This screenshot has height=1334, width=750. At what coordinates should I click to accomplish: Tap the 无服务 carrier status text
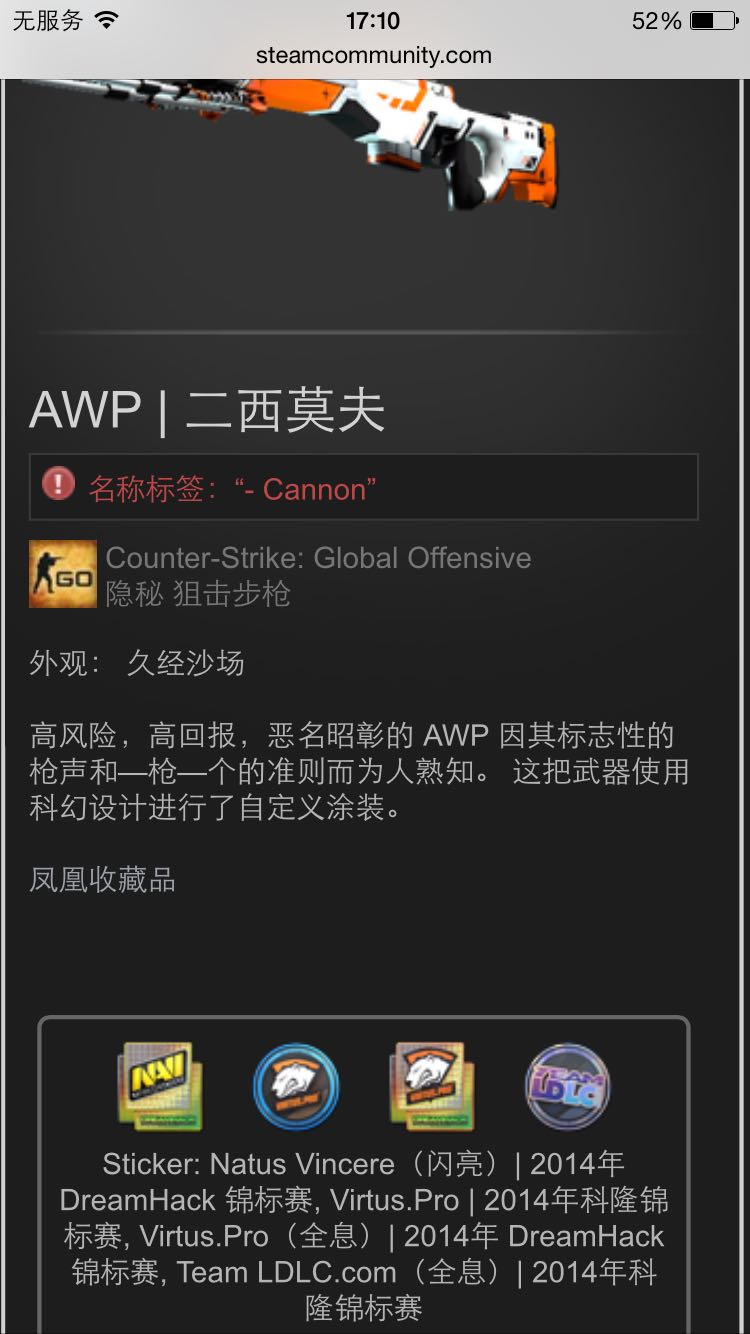tap(47, 21)
